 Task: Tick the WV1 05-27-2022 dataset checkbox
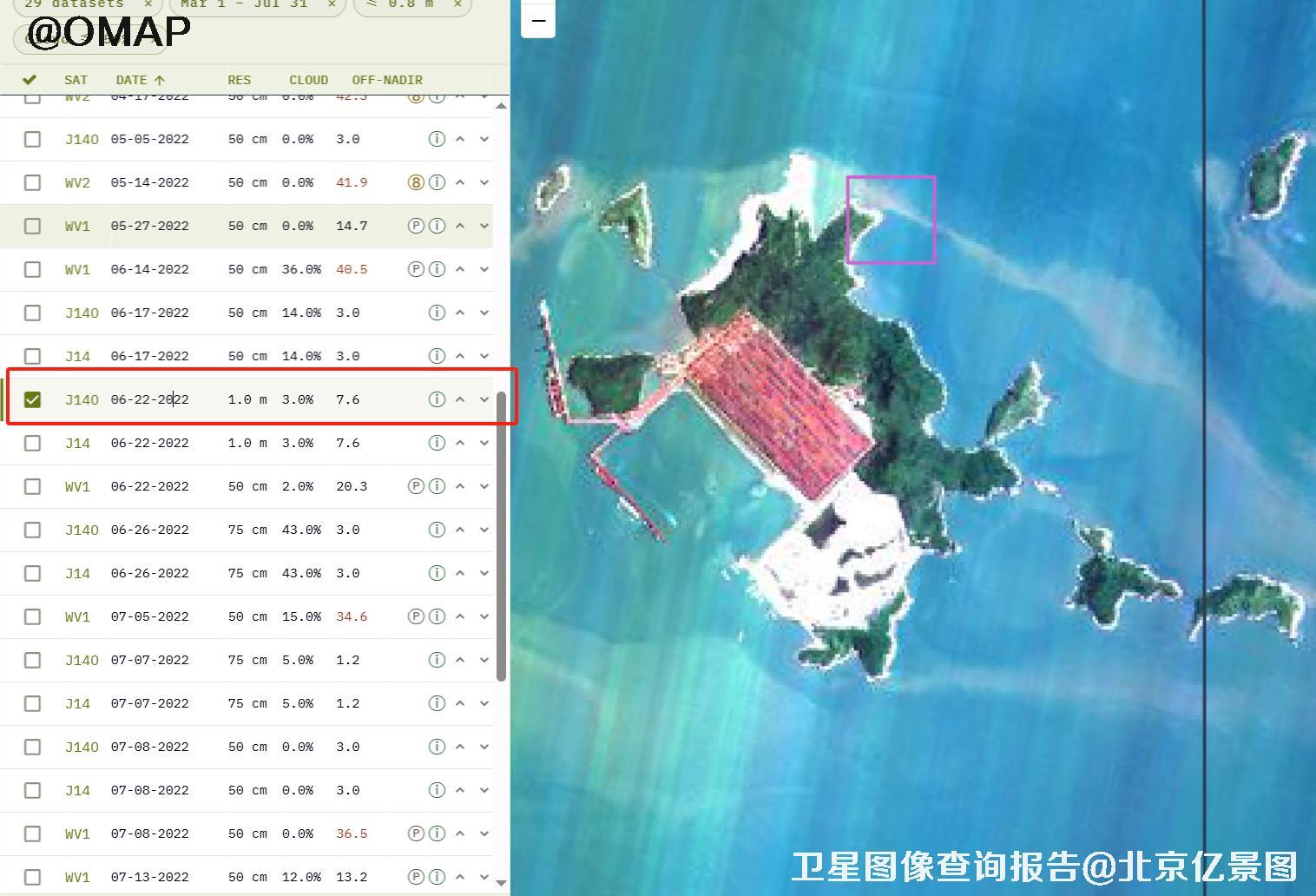coord(32,226)
